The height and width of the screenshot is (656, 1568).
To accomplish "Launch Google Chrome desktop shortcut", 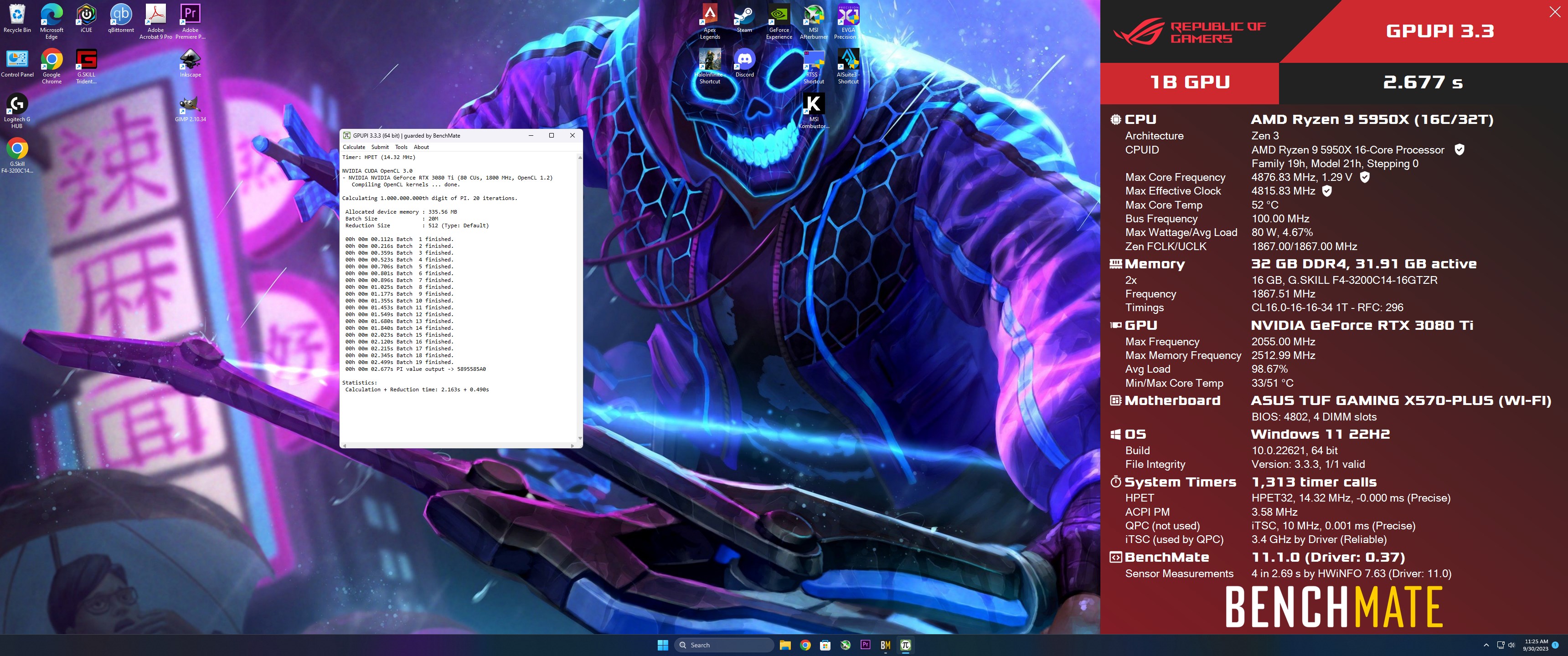I will pos(52,67).
